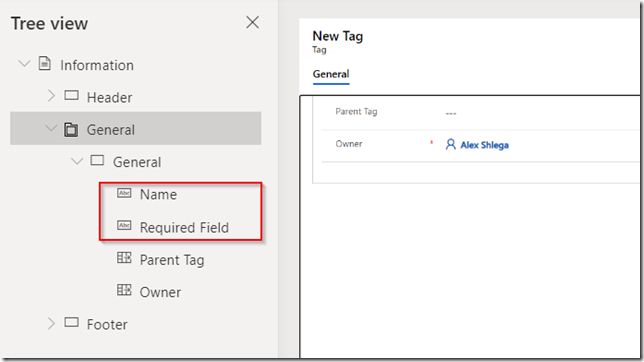Viewport: 644px width, 362px height.
Task: Click the user icon beside Alex Shlega
Action: (x=451, y=144)
